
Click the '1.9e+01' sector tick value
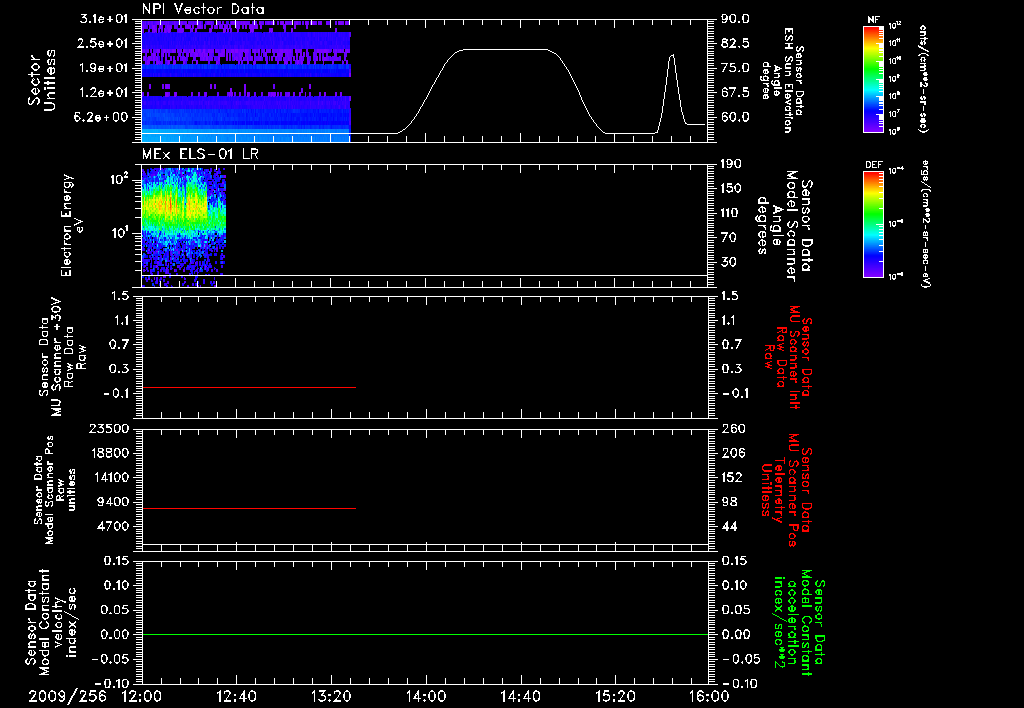[101, 68]
